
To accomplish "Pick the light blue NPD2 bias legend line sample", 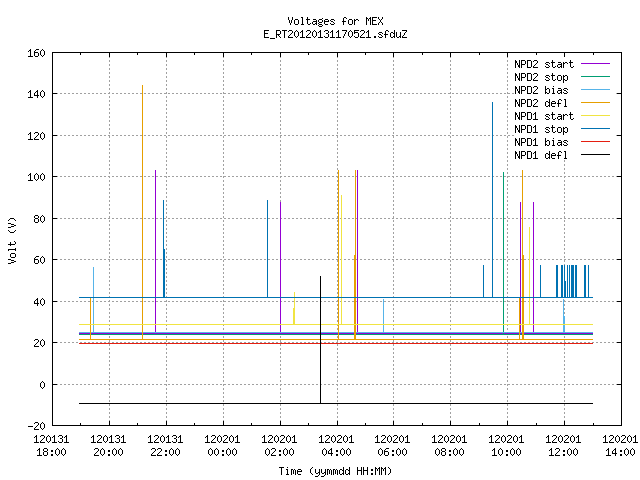I will 595,89.
